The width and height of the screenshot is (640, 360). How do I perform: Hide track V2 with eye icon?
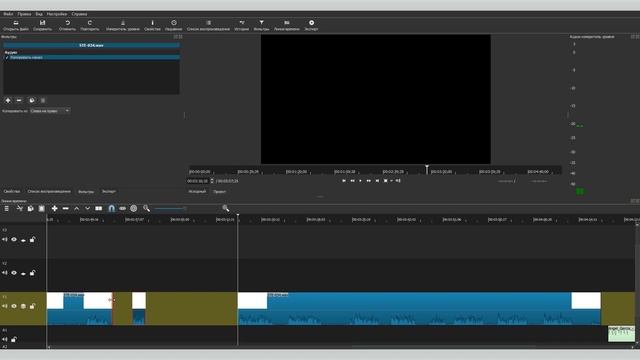click(14, 273)
